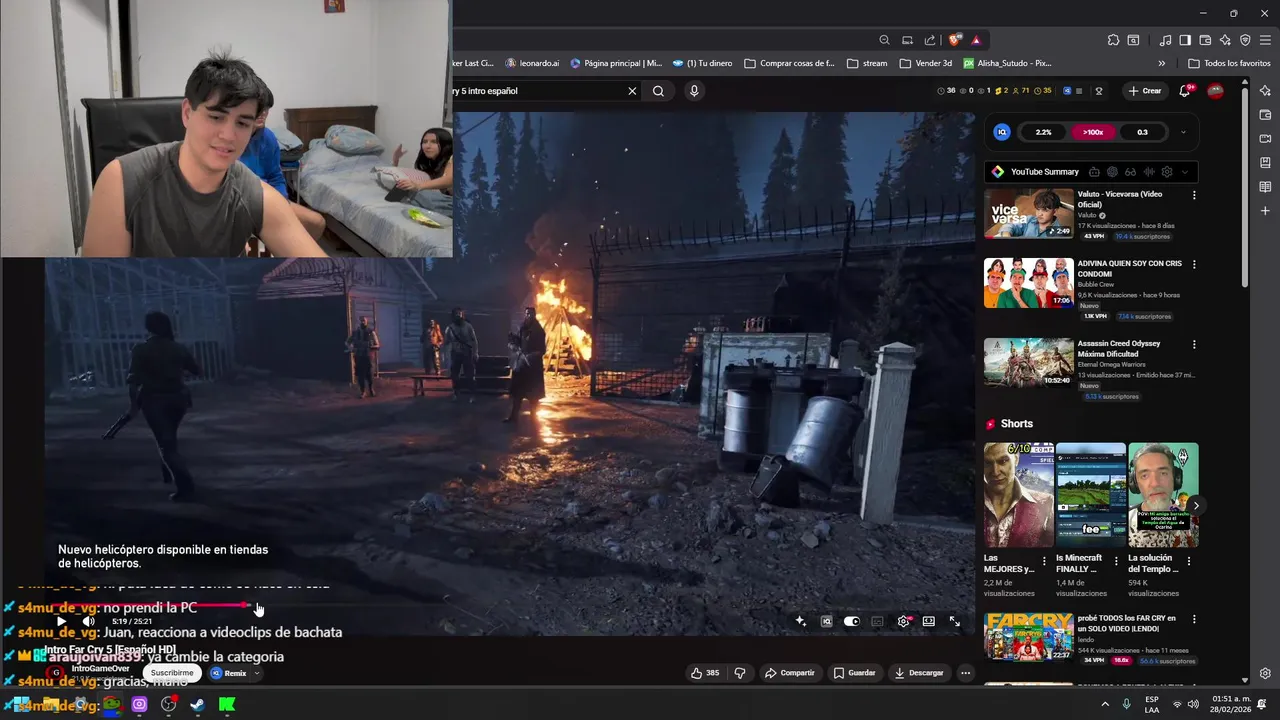The image size is (1280, 720).
Task: Click the Compartir button
Action: (x=790, y=673)
